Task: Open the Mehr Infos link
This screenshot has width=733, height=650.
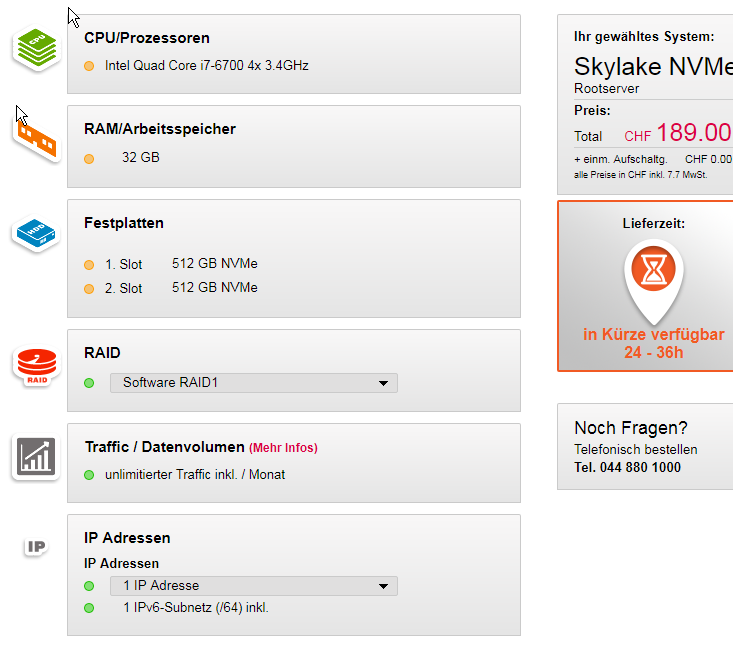Action: pyautogui.click(x=283, y=448)
